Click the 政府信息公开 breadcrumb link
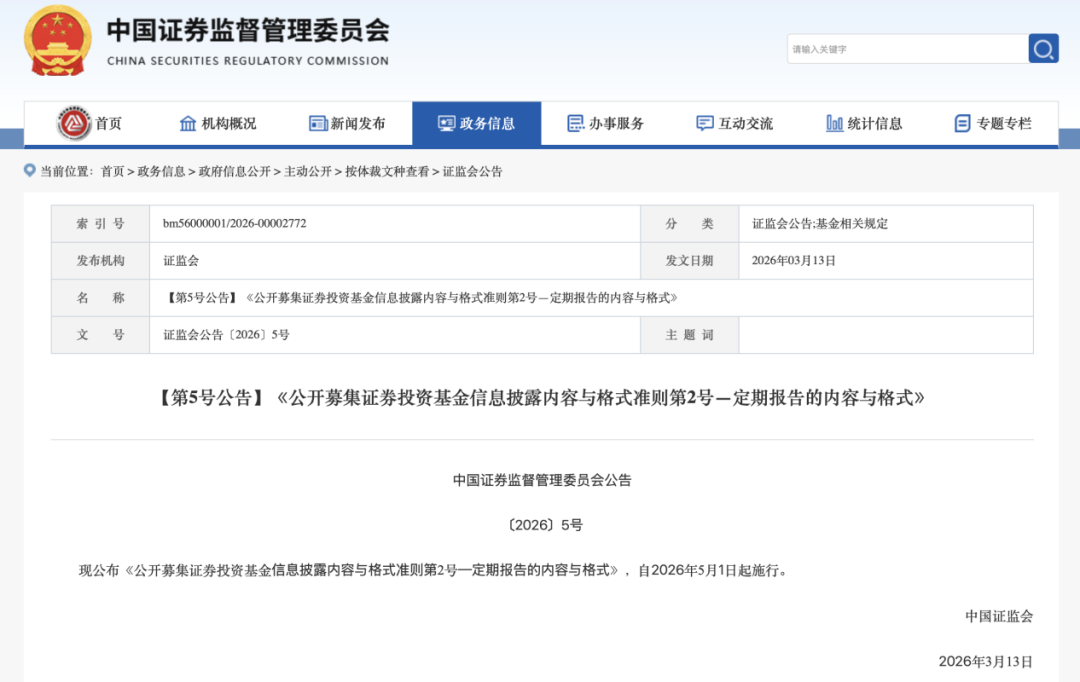1080x682 pixels. (234, 172)
